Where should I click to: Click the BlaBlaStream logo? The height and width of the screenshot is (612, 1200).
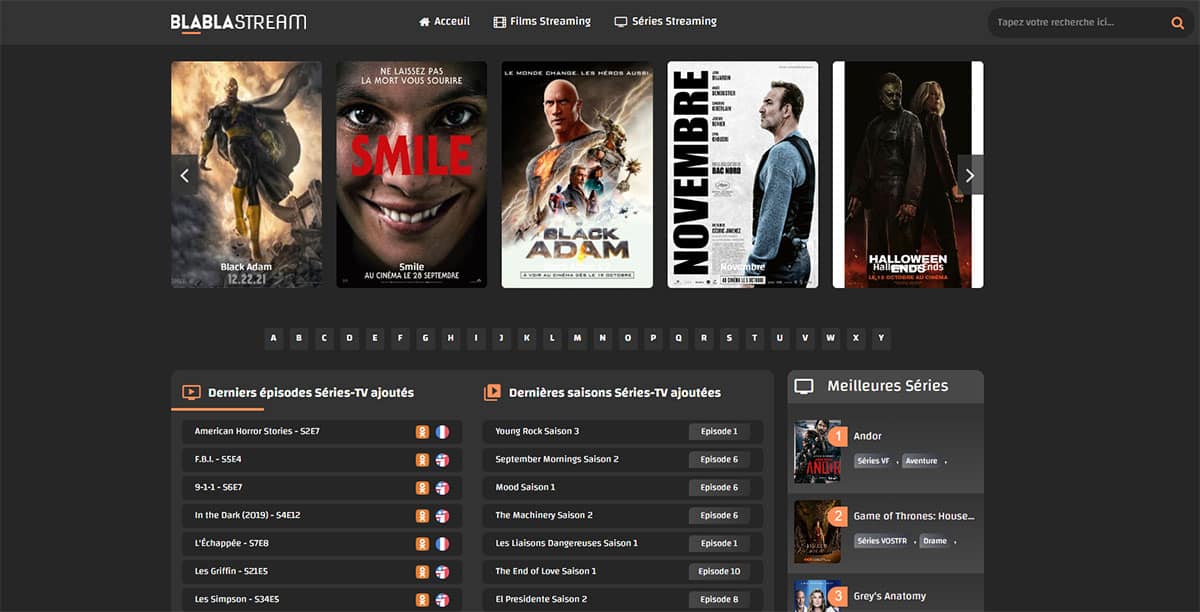point(238,22)
